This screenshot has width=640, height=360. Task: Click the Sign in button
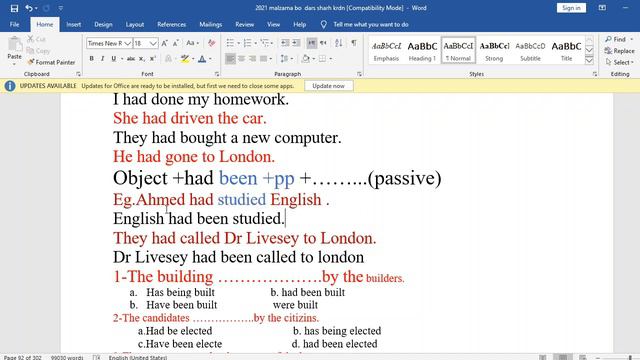click(571, 8)
